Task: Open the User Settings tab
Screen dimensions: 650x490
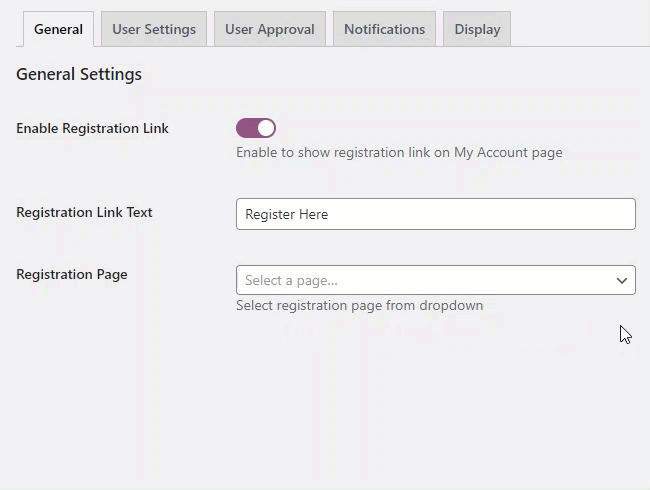Action: (x=154, y=29)
